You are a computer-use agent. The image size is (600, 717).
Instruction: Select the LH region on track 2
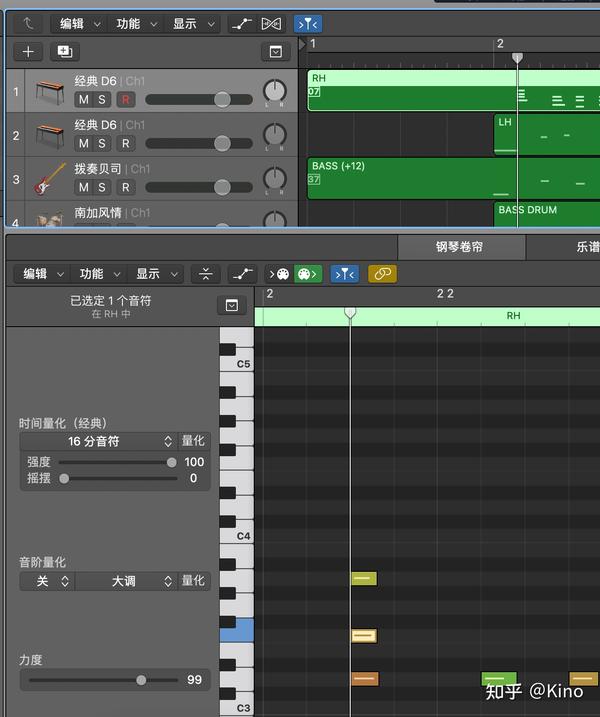547,134
